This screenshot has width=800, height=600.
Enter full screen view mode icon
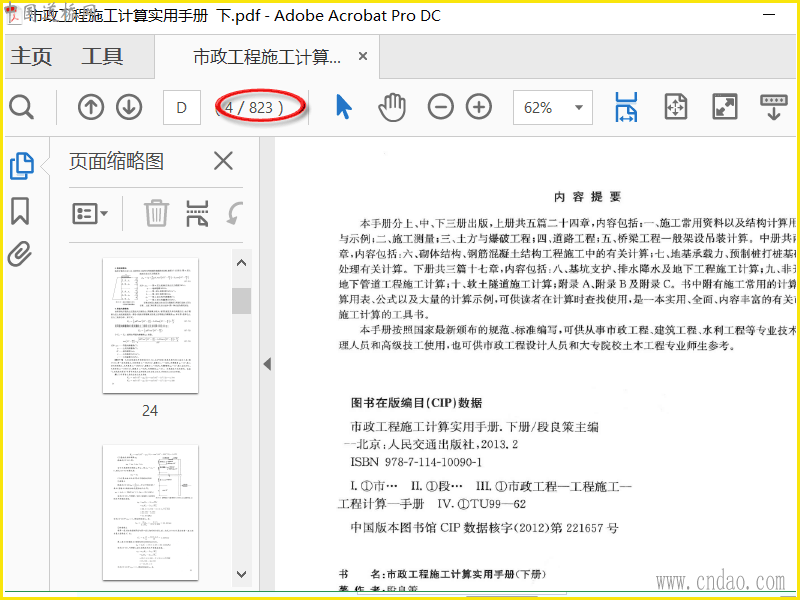click(724, 107)
